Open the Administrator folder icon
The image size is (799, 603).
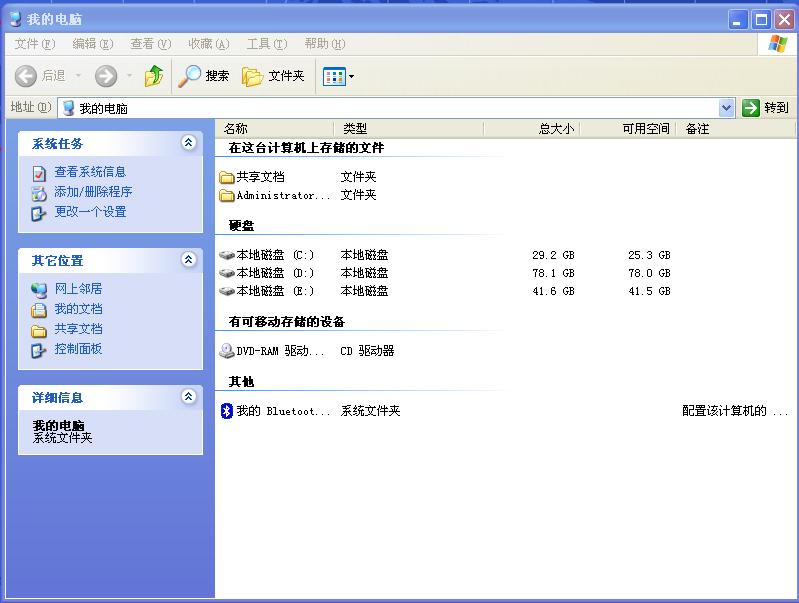tap(226, 196)
